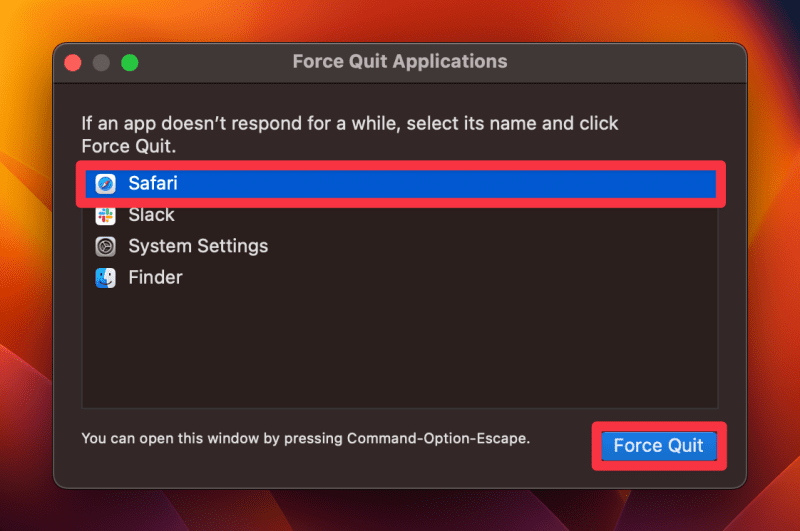Viewport: 800px width, 531px height.
Task: Click the green zoom window button
Action: [129, 62]
